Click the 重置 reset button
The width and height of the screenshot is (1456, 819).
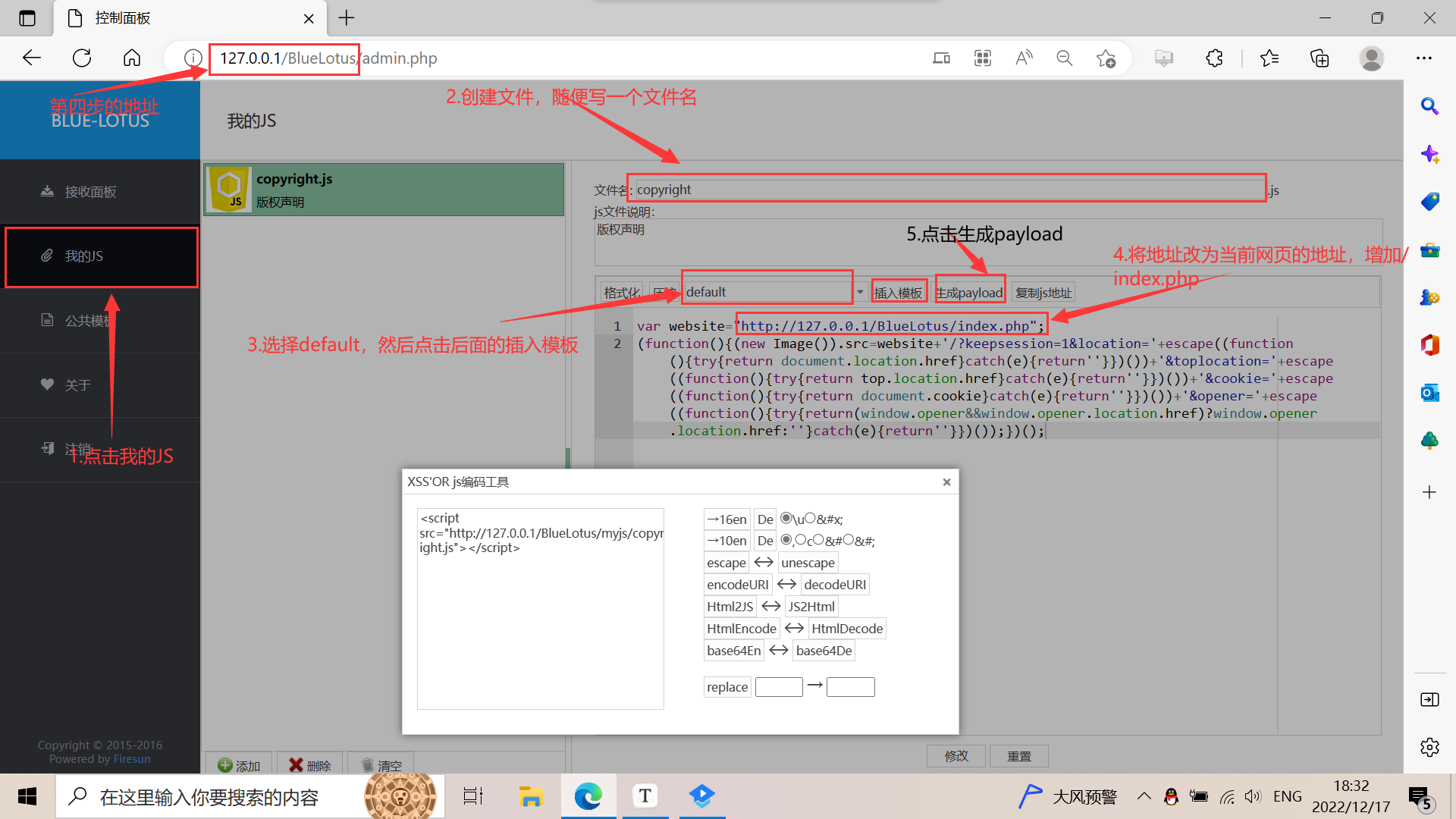click(x=1019, y=756)
